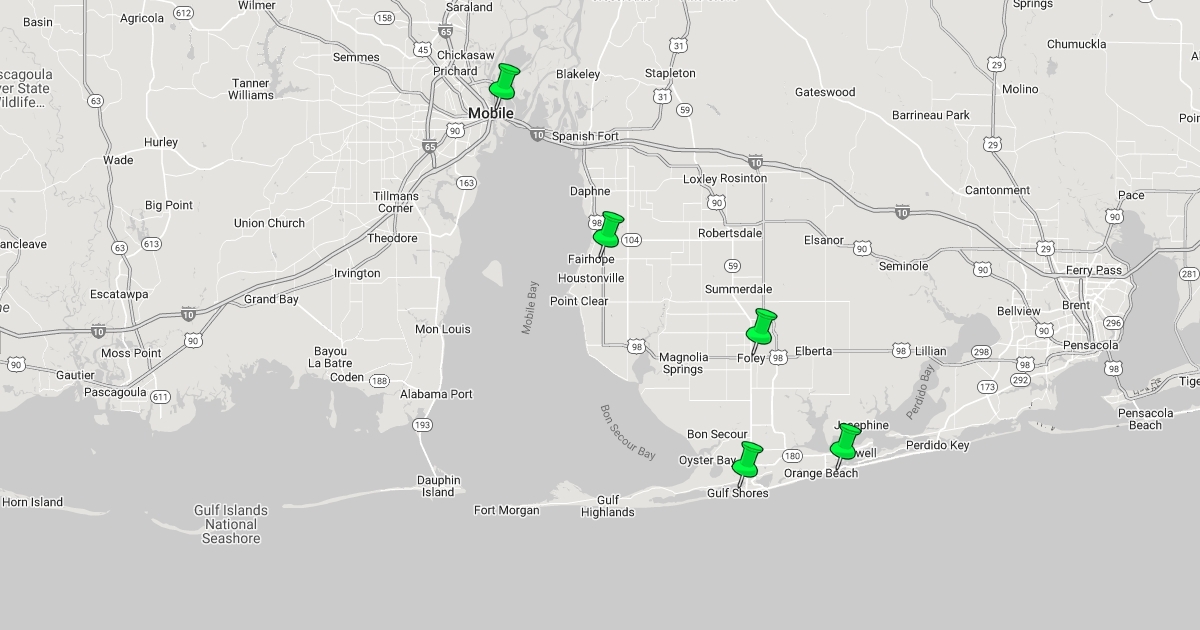The width and height of the screenshot is (1200, 630).
Task: Select the Robertsdale label on map
Action: click(729, 233)
